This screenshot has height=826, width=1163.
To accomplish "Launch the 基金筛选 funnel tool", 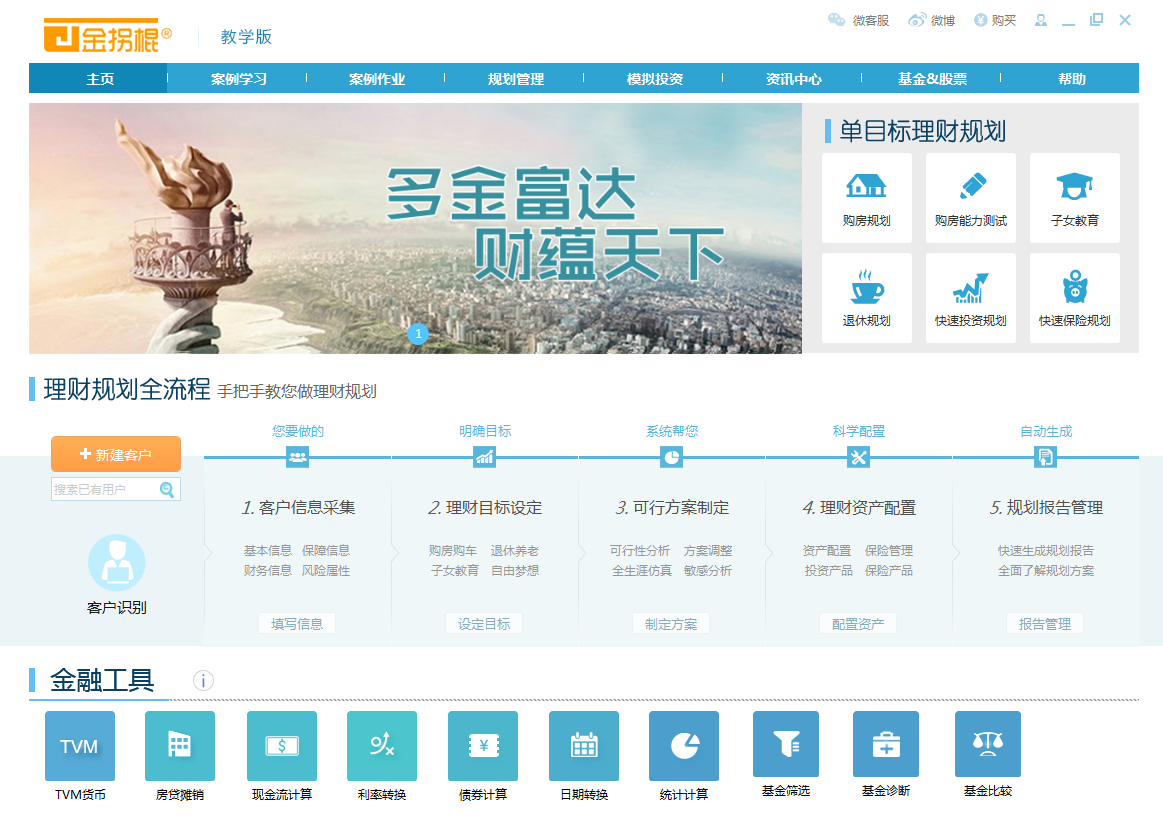I will tap(786, 744).
